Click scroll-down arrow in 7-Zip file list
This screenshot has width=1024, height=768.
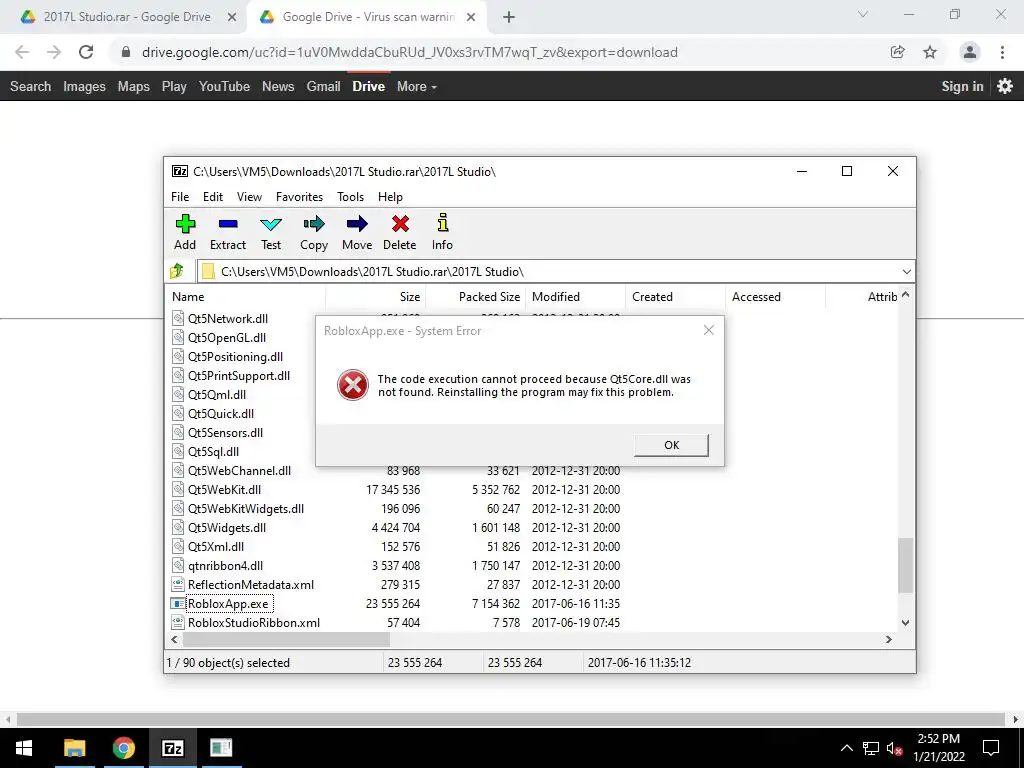[905, 622]
